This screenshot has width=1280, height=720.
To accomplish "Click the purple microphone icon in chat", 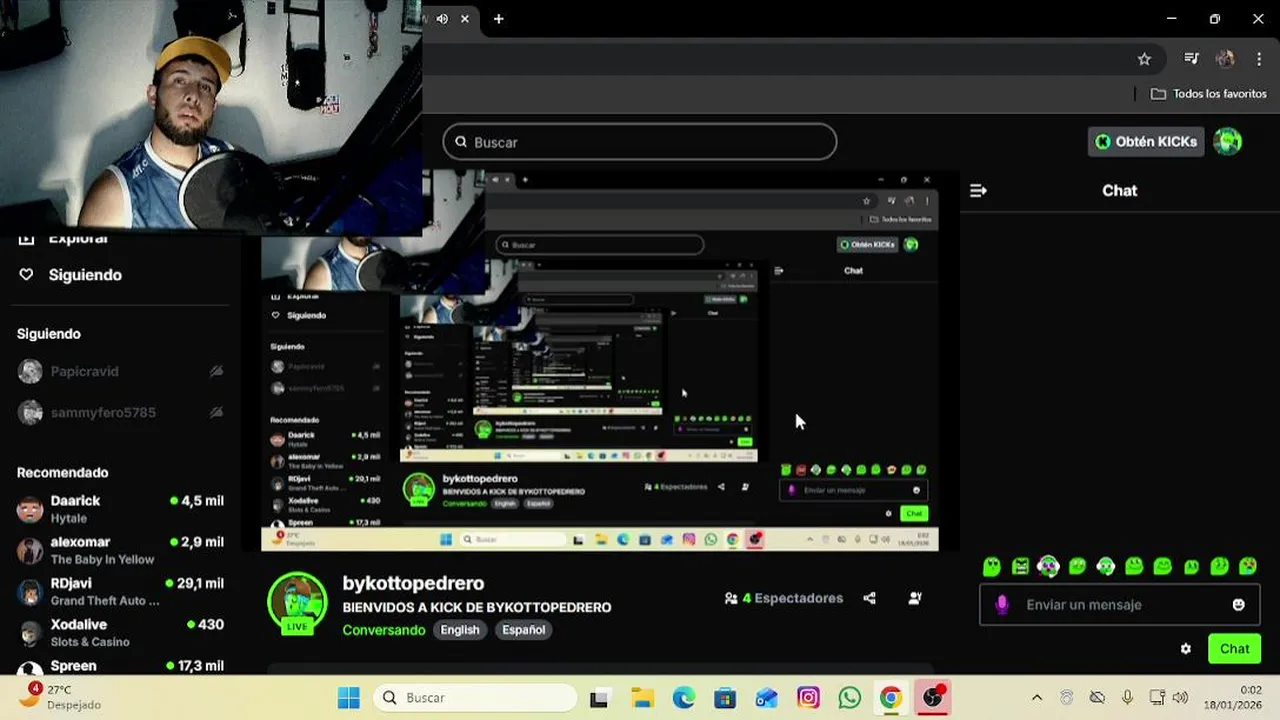I will (1002, 605).
